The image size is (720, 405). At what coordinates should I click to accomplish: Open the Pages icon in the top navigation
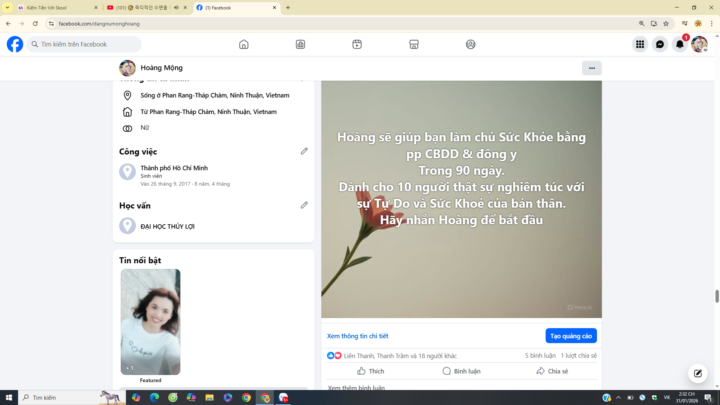click(x=300, y=45)
